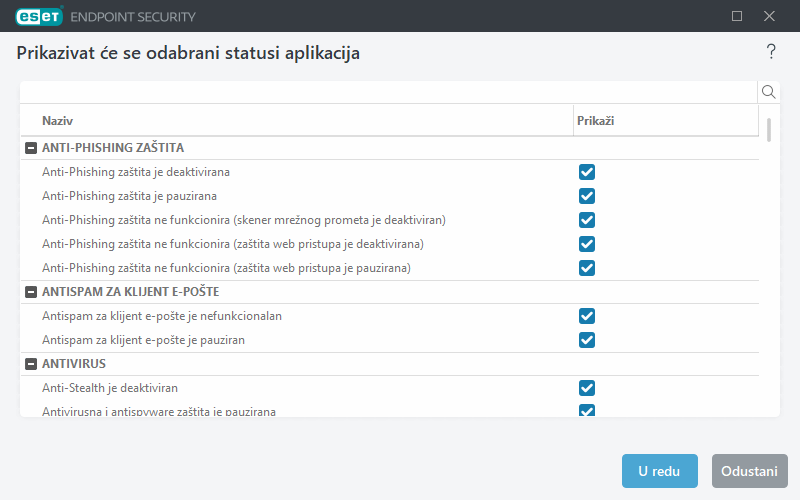Collapse the ANTISPAM ZA KLIJENT E-POŠTE group
800x500 pixels.
[x=31, y=292]
